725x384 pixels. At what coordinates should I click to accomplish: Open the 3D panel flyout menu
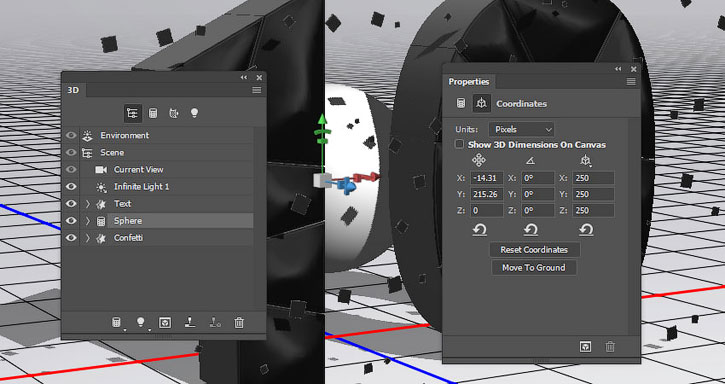pos(257,90)
